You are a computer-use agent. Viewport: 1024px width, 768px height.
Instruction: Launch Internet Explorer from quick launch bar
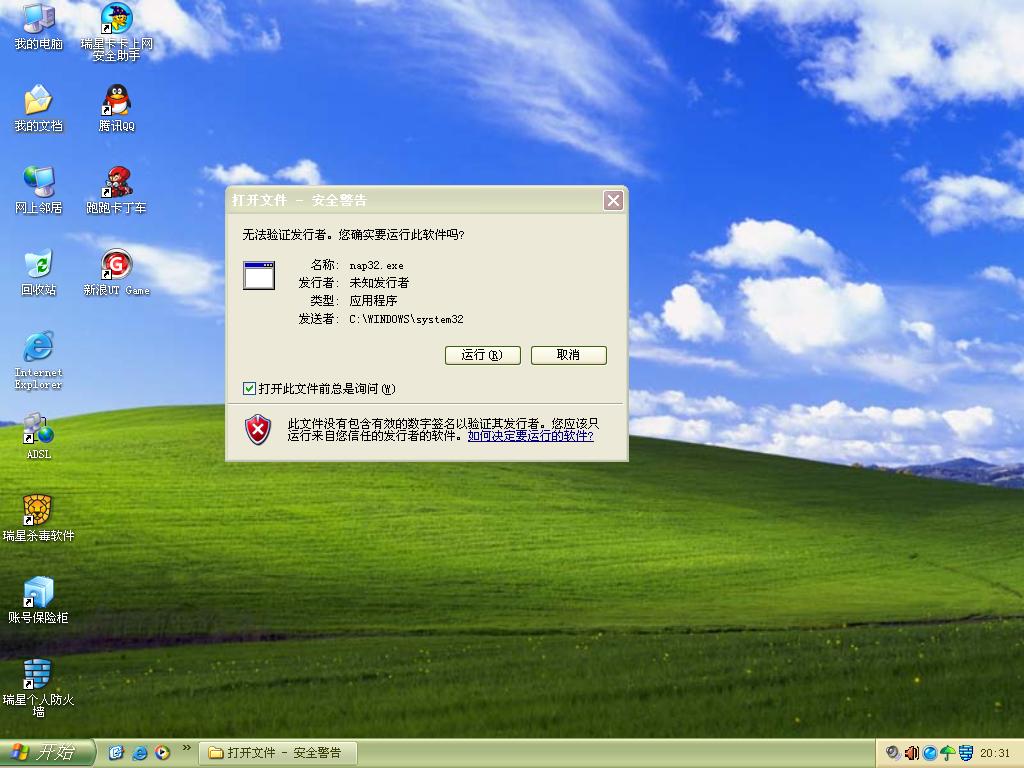[140, 753]
